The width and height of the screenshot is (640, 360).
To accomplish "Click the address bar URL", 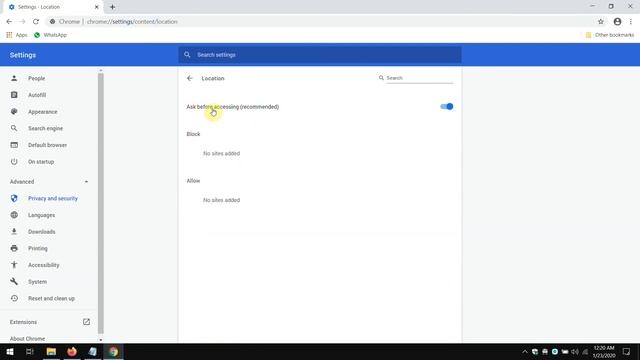I will coord(132,22).
